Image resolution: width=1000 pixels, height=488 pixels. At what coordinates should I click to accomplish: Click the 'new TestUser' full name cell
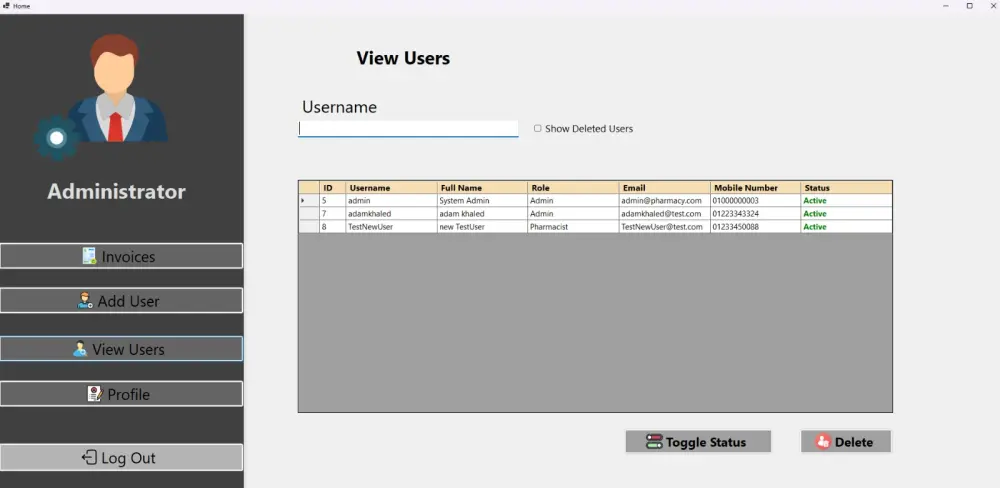pos(482,226)
